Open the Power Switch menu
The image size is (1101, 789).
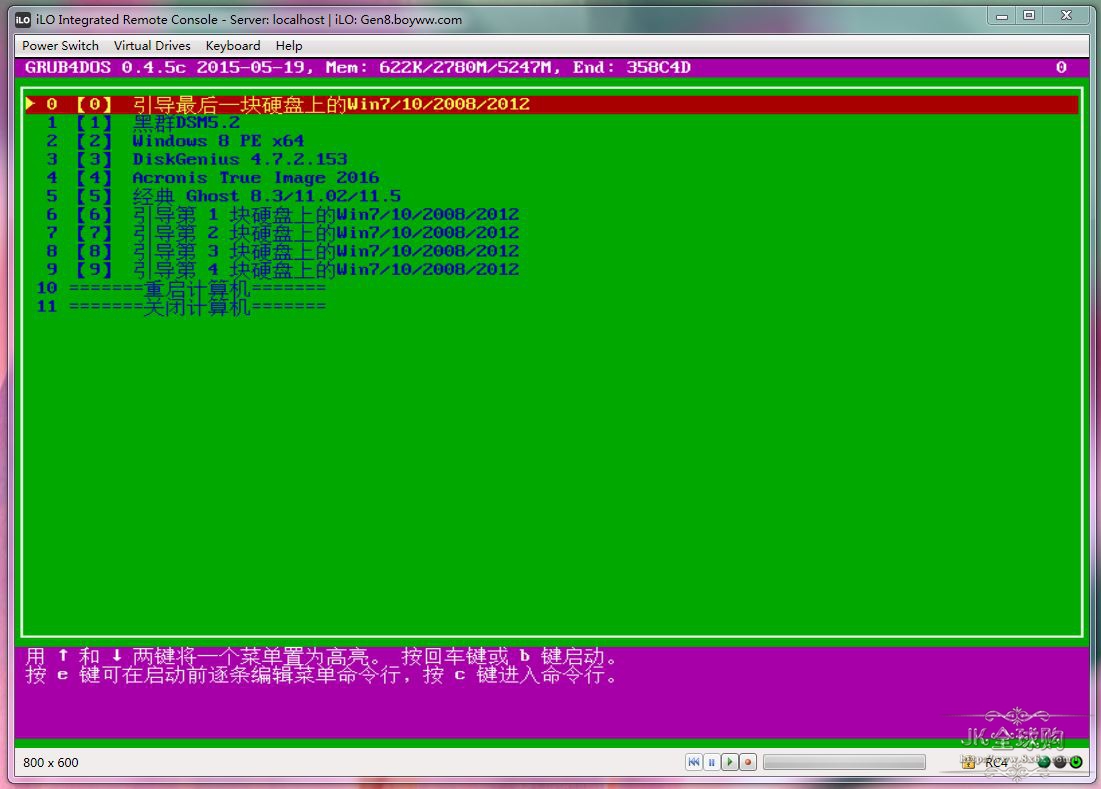click(x=60, y=45)
